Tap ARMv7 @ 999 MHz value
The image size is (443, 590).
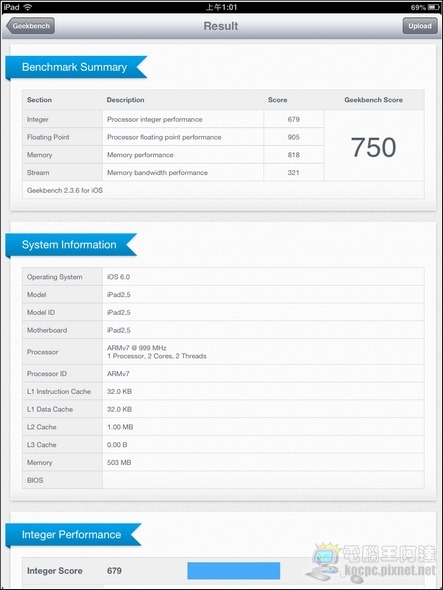click(x=137, y=348)
